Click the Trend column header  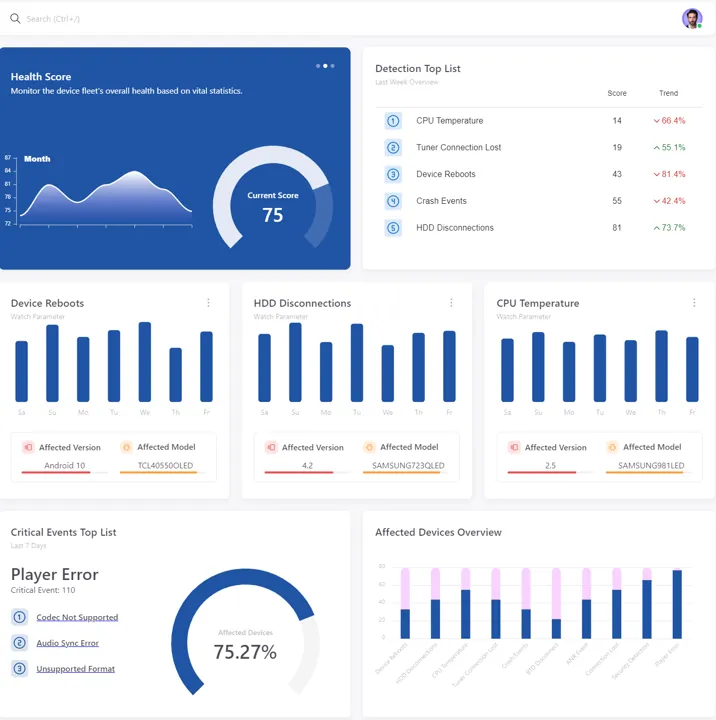point(668,94)
